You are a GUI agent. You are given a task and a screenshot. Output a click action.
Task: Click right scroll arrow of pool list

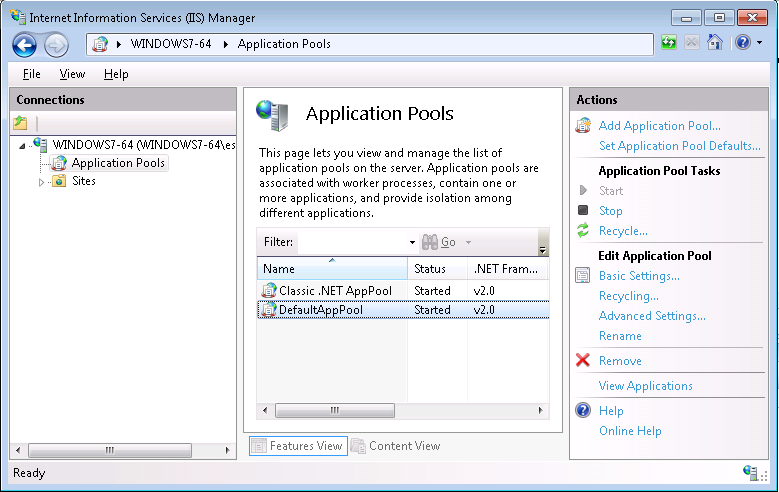click(541, 410)
